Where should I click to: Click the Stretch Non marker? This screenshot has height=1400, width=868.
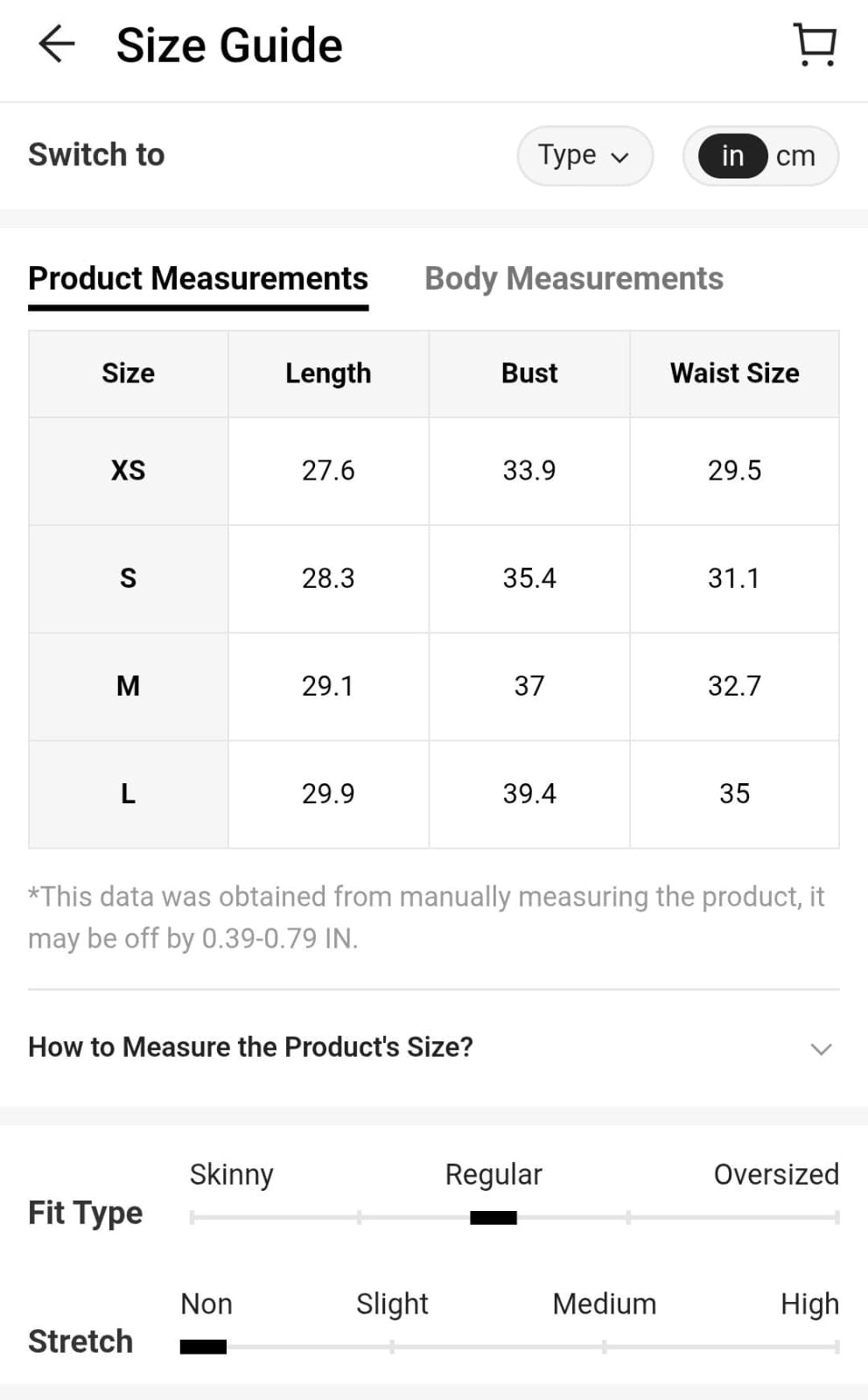[203, 1347]
